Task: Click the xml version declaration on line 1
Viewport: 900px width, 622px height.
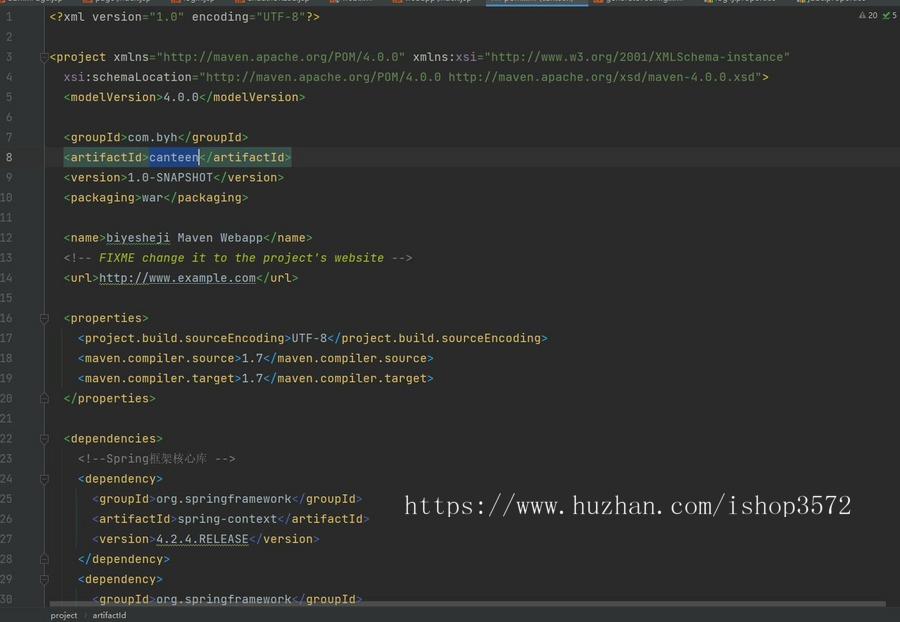Action: (184, 17)
